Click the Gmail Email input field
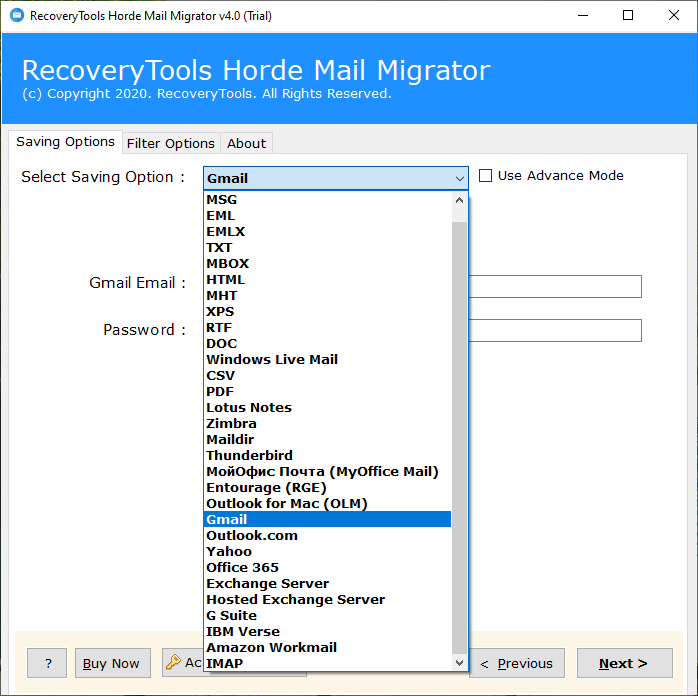 [555, 287]
